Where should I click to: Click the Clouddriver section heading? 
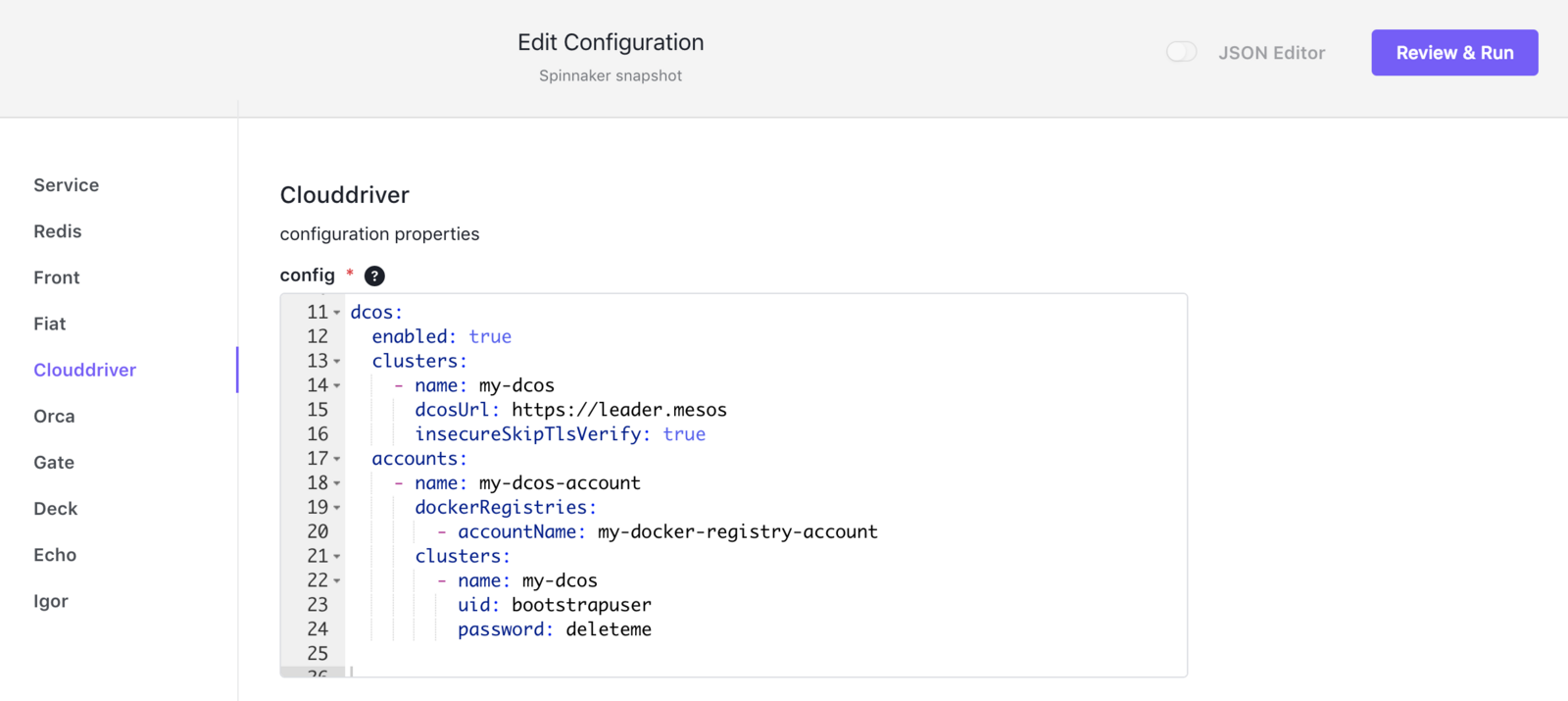point(345,195)
